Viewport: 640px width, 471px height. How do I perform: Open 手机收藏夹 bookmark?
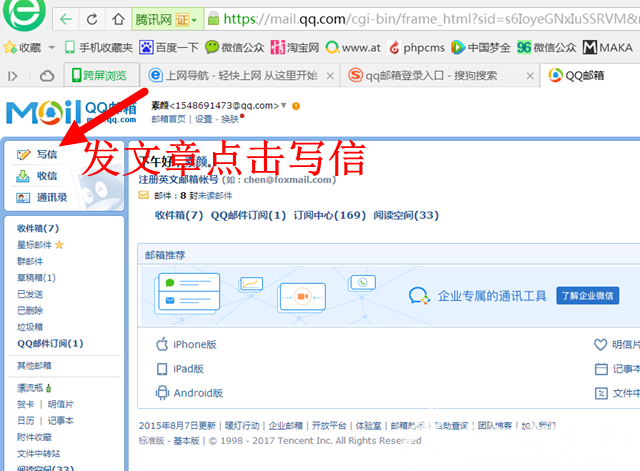tap(99, 48)
